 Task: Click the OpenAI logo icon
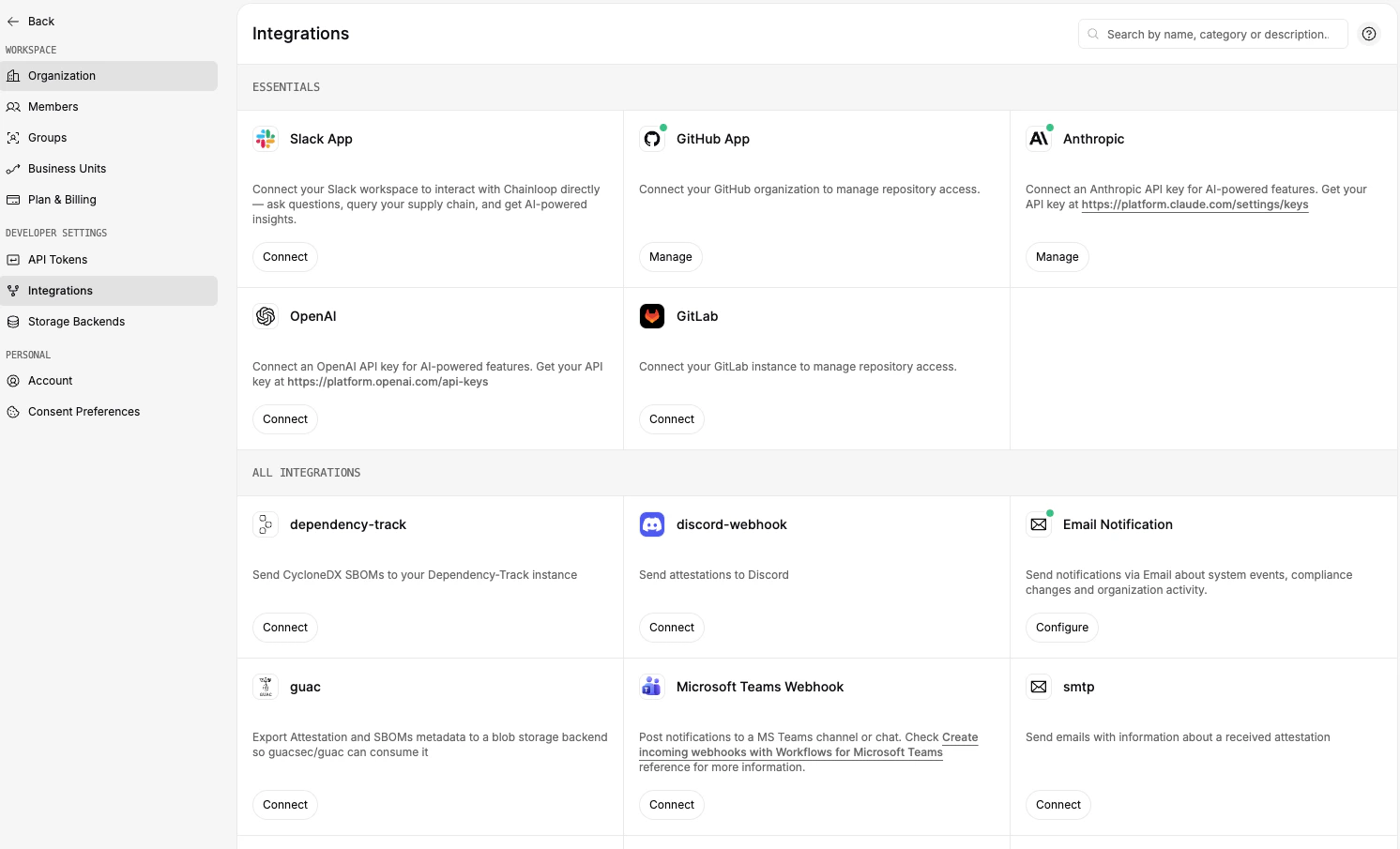266,316
